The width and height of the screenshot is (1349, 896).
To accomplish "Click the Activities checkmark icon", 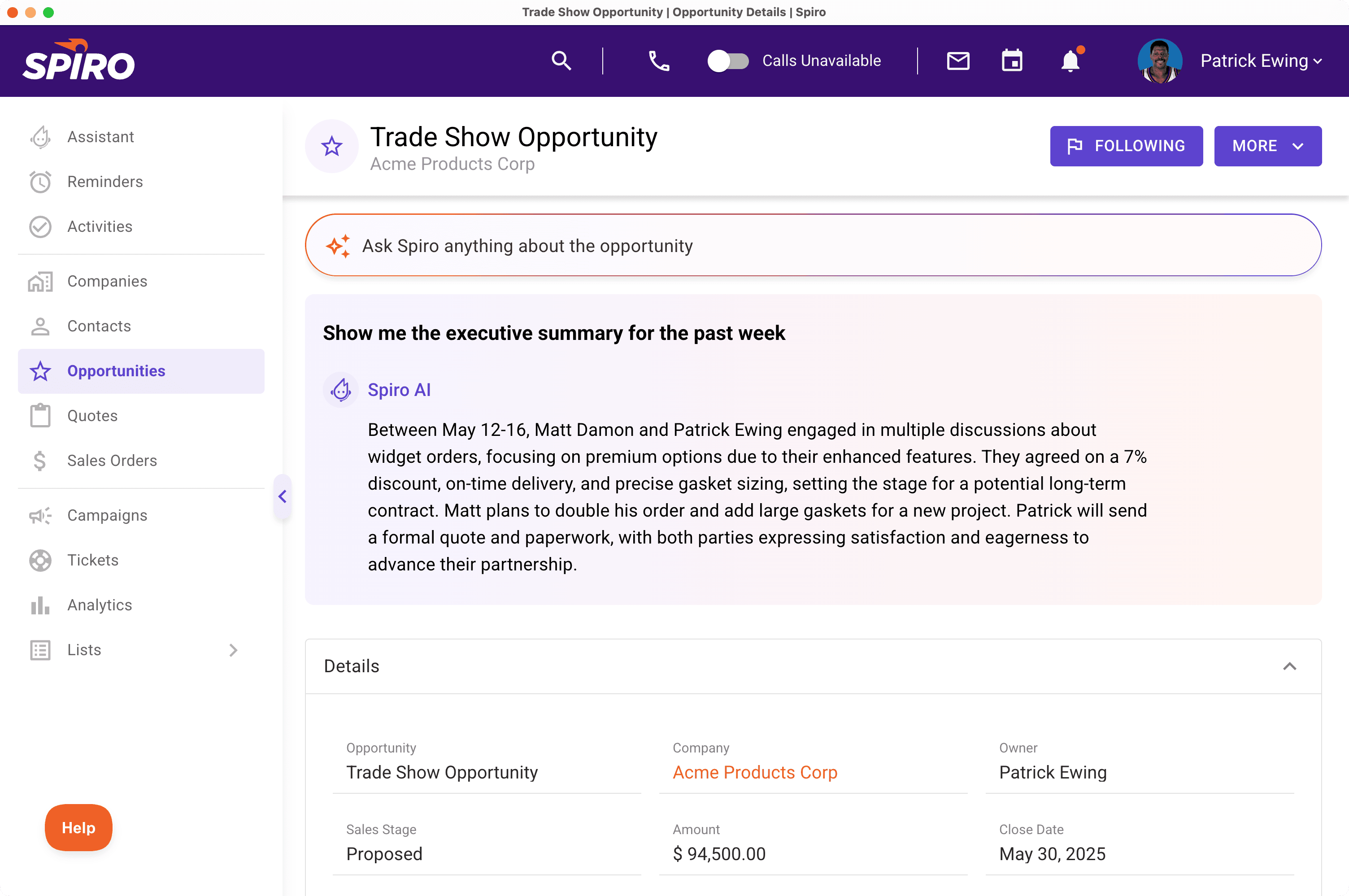I will click(x=40, y=227).
